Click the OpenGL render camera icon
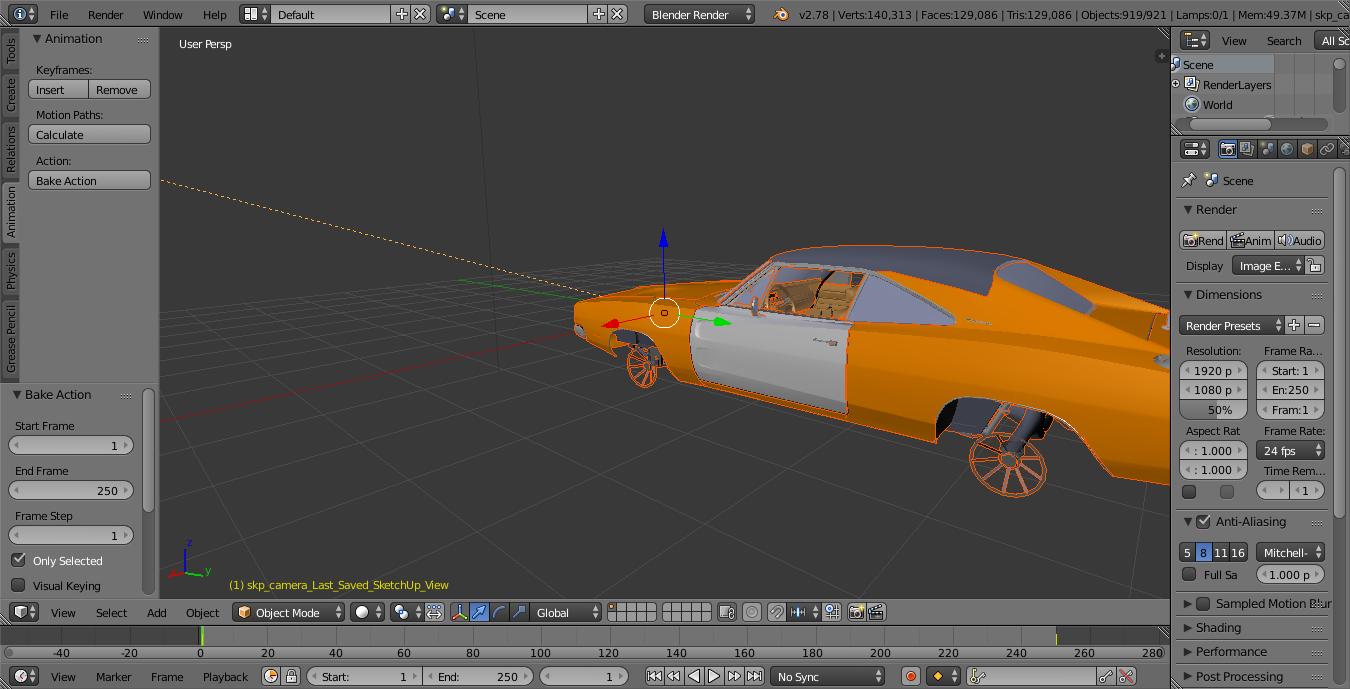This screenshot has height=689, width=1350. (856, 612)
